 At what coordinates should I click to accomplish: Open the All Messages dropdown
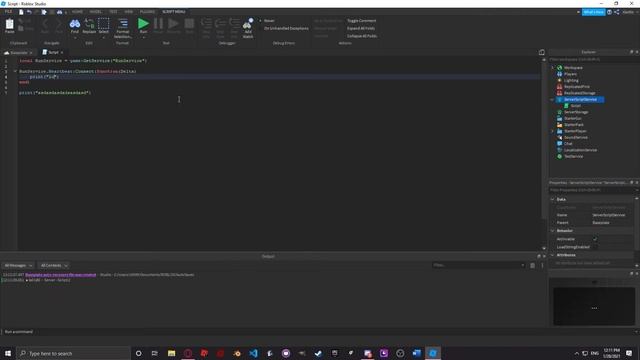click(x=18, y=265)
